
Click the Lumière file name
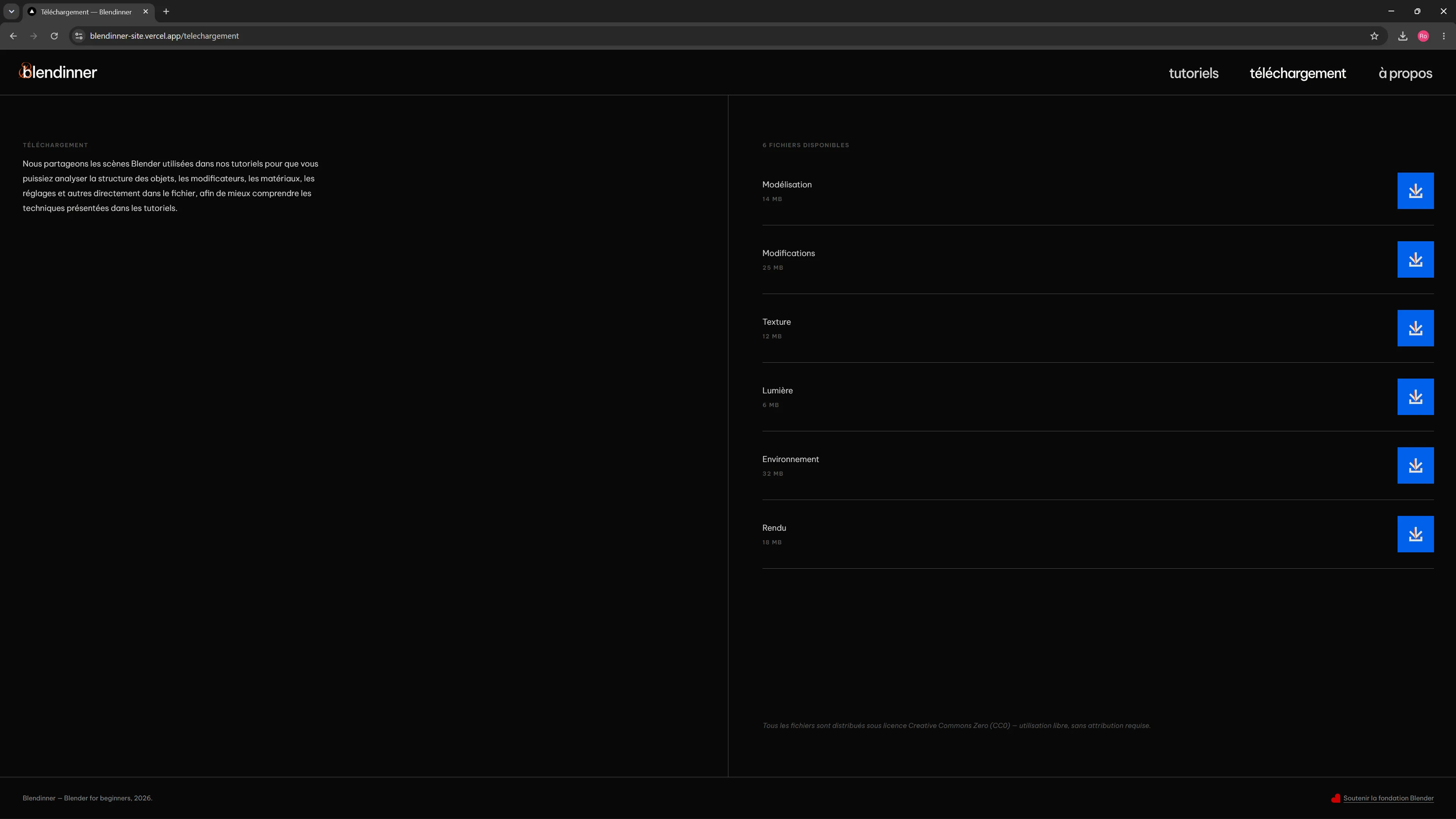(x=777, y=391)
